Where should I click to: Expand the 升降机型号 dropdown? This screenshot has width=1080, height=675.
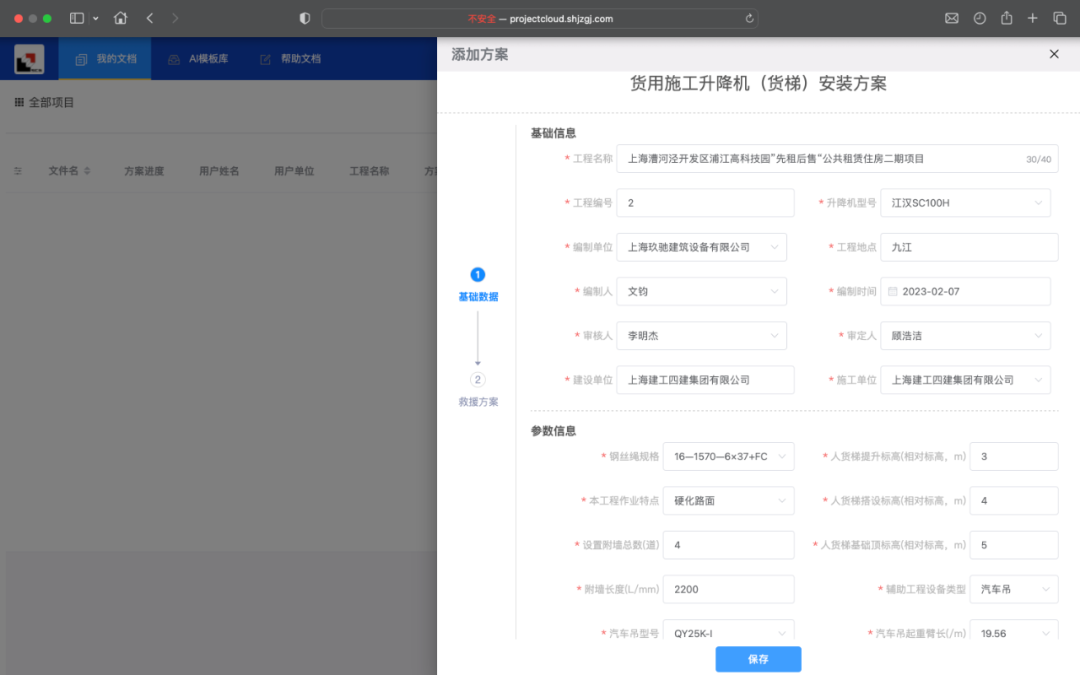[965, 203]
